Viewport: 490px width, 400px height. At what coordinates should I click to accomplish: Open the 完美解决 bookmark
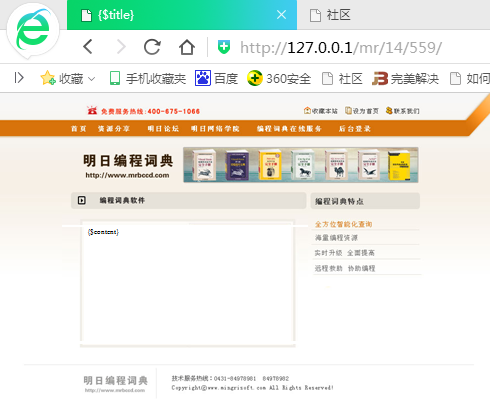point(405,79)
